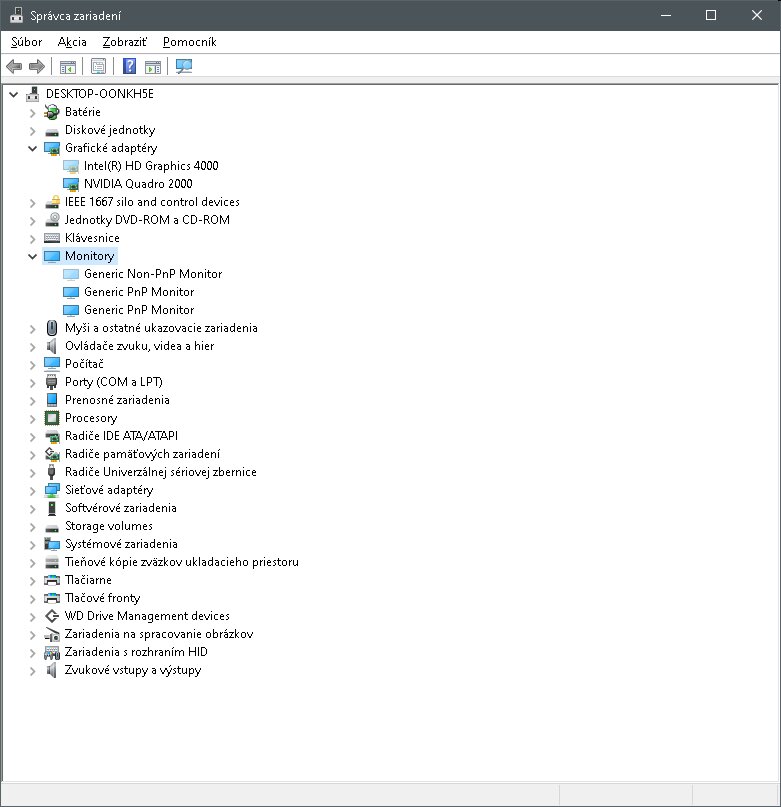Open the Súbor menu

26,42
